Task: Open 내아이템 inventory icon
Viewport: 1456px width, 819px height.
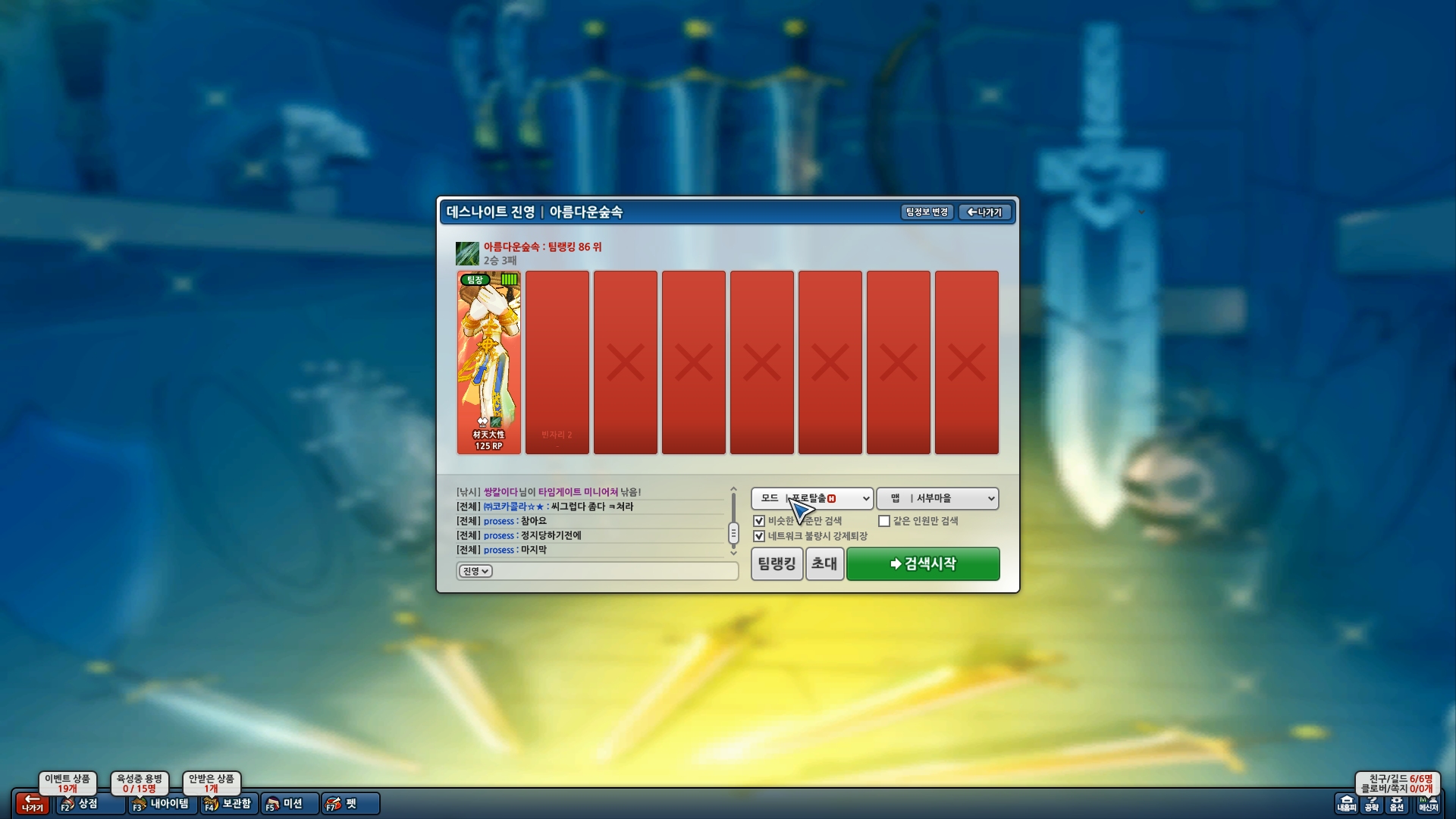Action: pyautogui.click(x=161, y=803)
